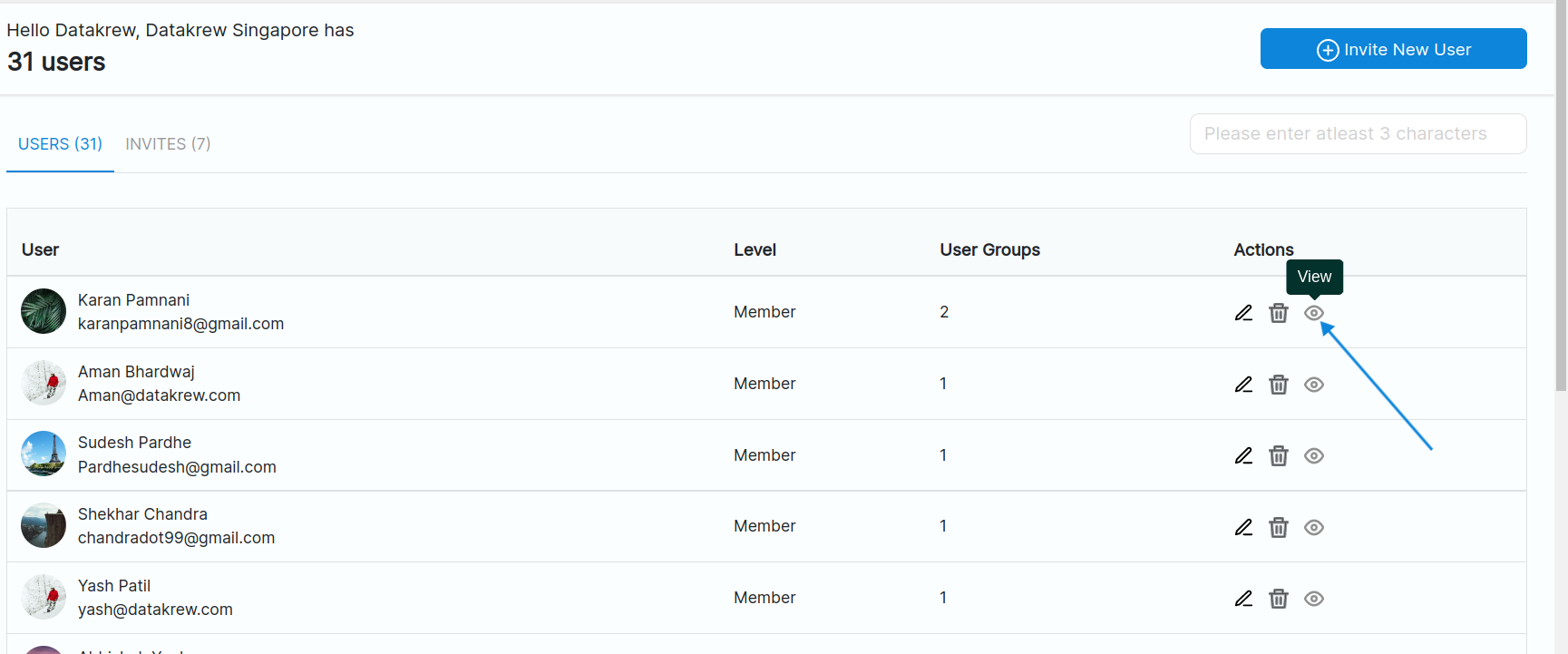Select email Pardhesudesh@gmail.com
The image size is (1568, 654).
point(177,467)
